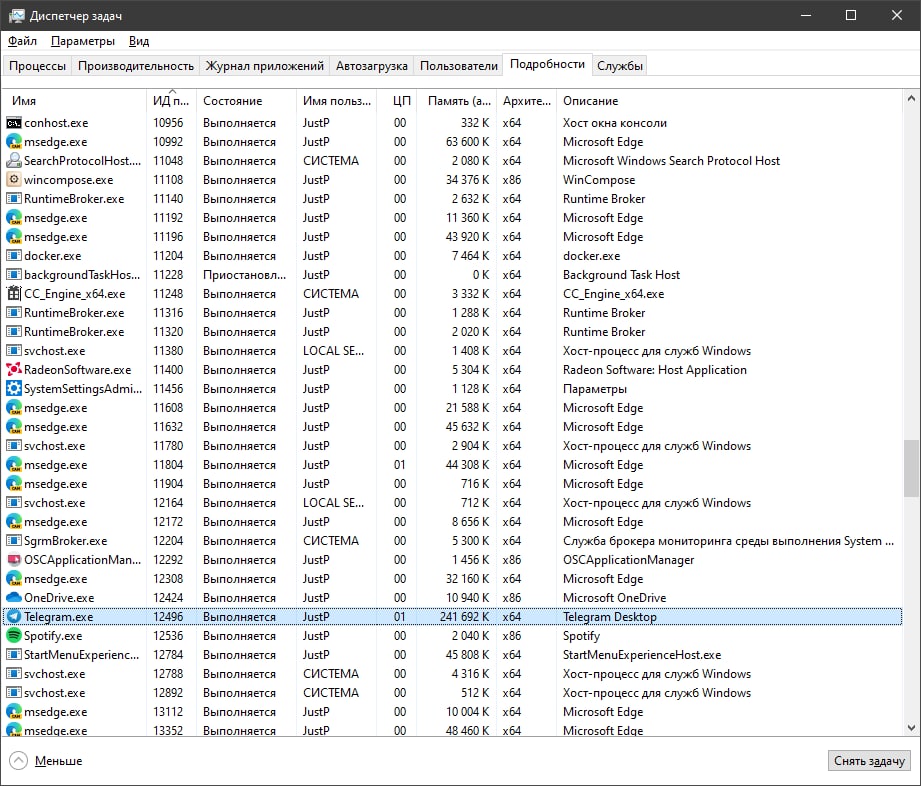The image size is (921, 786).
Task: Switch to the Процессы tab
Action: (38, 66)
